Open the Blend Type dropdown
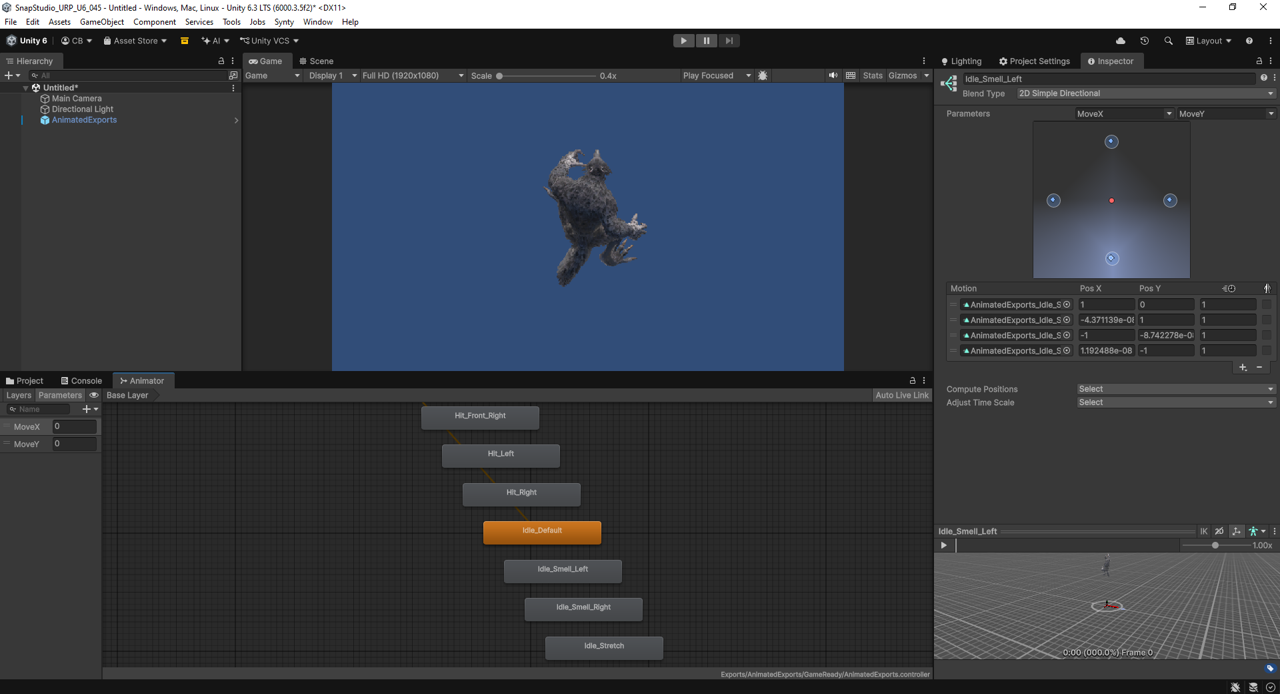The image size is (1280, 694). click(x=1146, y=94)
